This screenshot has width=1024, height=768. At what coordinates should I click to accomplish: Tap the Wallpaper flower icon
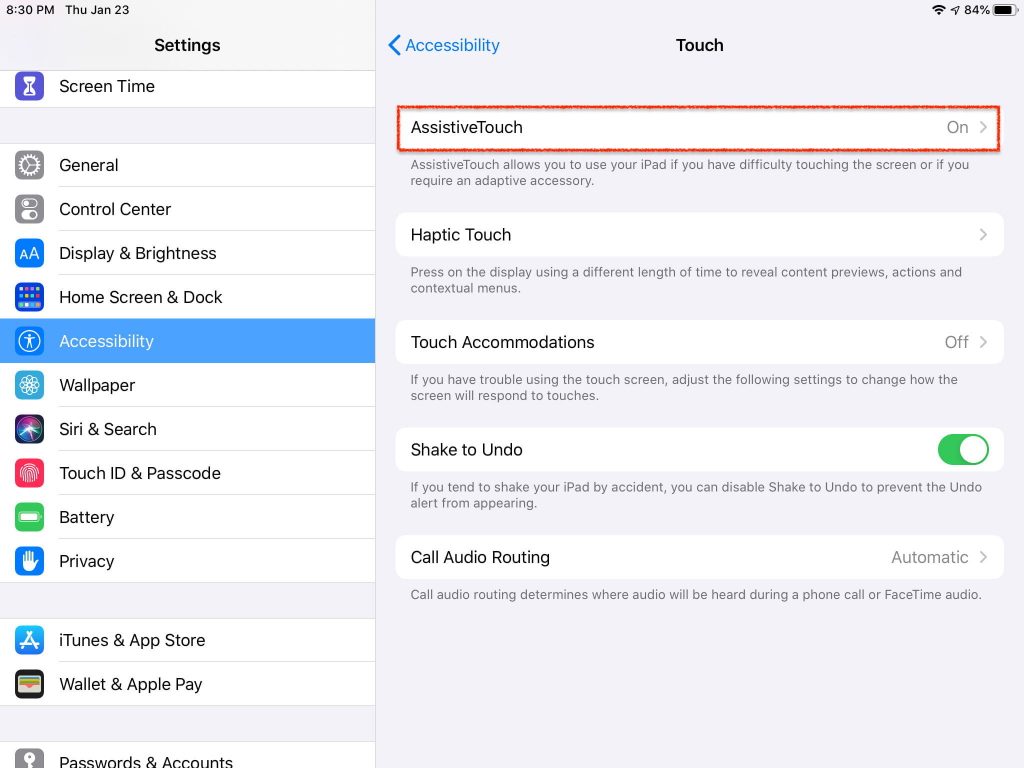(x=29, y=385)
